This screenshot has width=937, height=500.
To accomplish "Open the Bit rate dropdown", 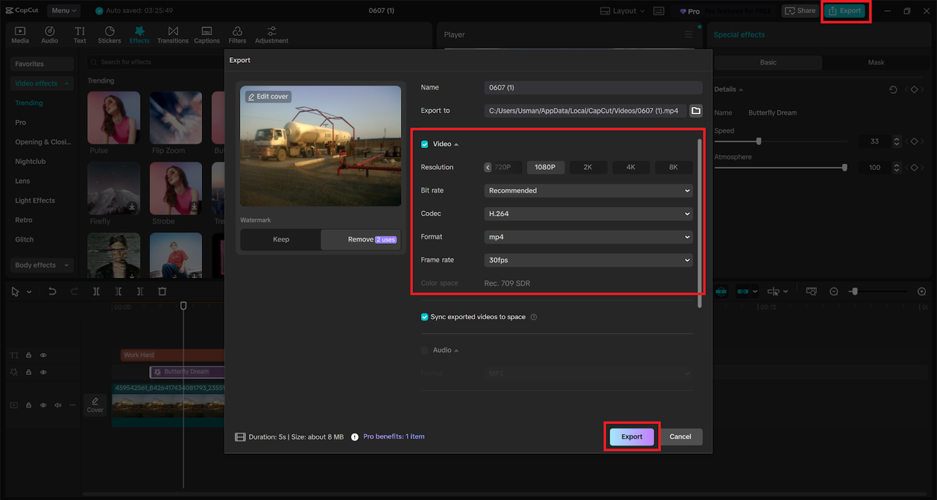I will (x=588, y=190).
